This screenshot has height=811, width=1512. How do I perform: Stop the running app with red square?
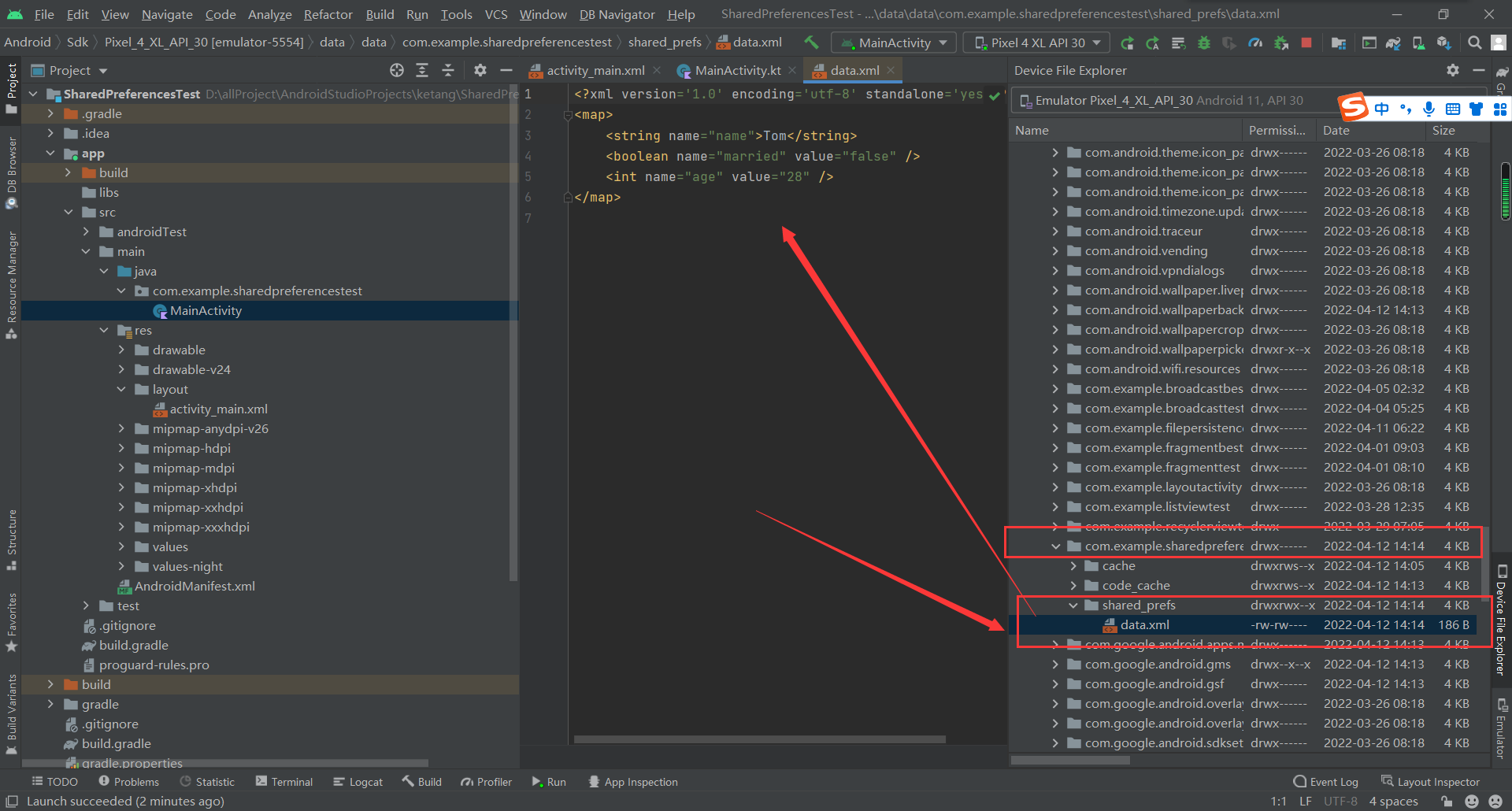tap(1306, 43)
